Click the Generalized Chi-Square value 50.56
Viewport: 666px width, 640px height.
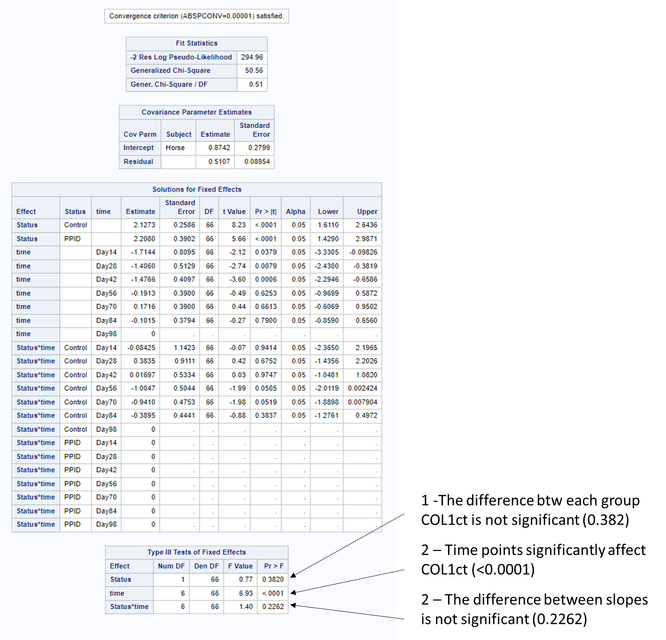252,70
